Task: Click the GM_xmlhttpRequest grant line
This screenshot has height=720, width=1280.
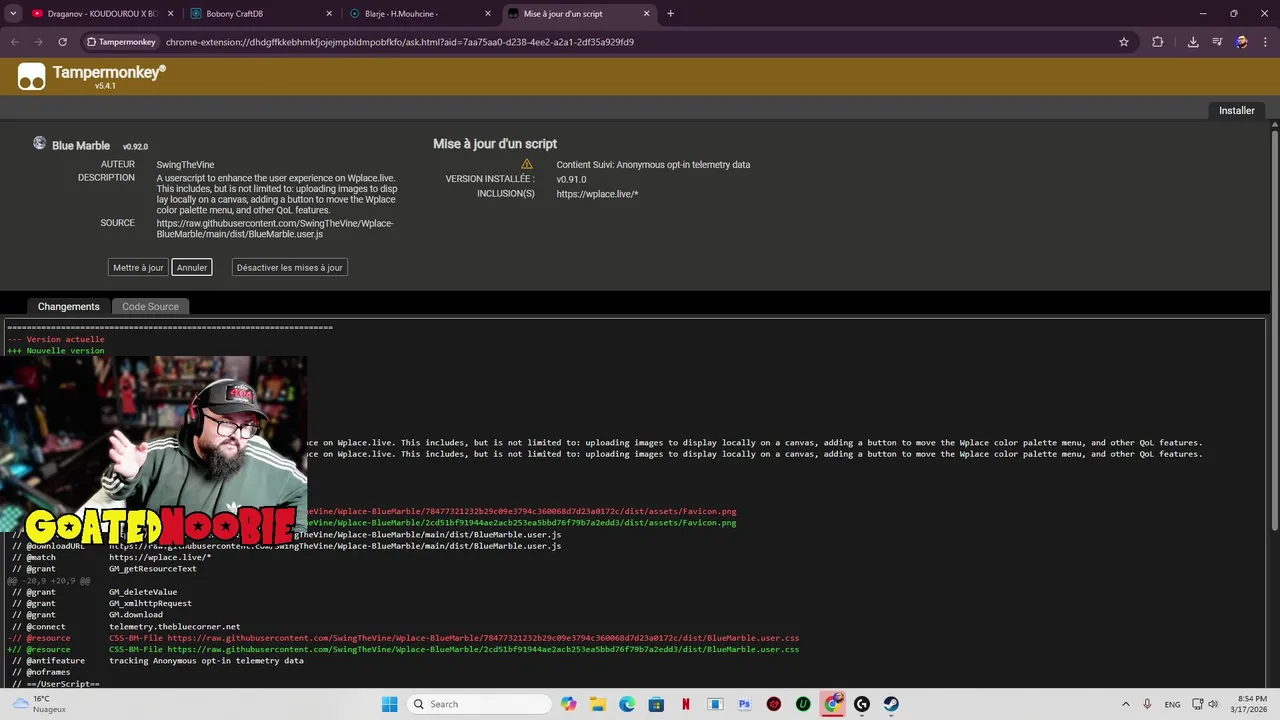Action: (x=150, y=604)
